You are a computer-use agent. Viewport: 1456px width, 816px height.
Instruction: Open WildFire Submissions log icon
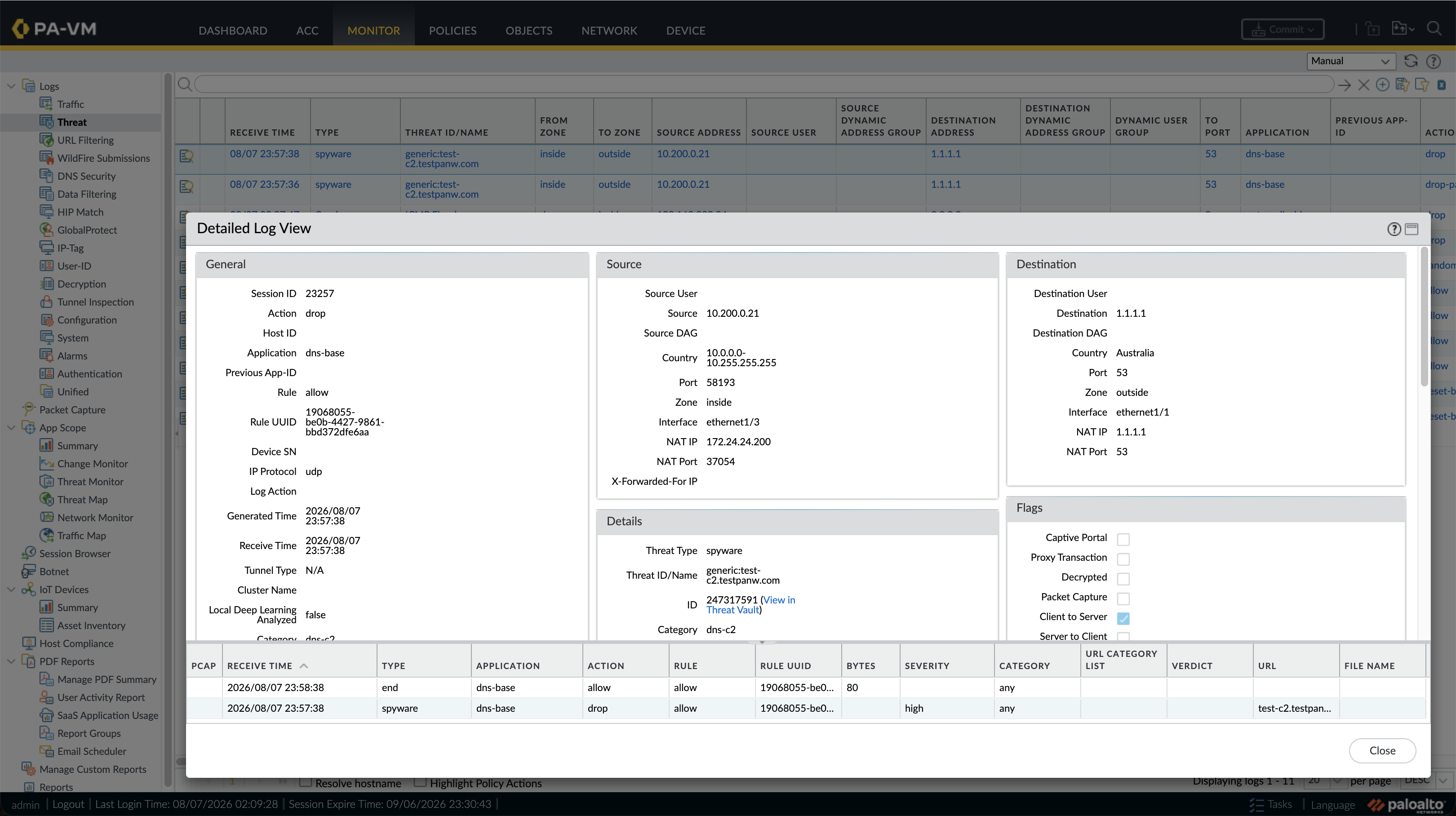tap(46, 158)
